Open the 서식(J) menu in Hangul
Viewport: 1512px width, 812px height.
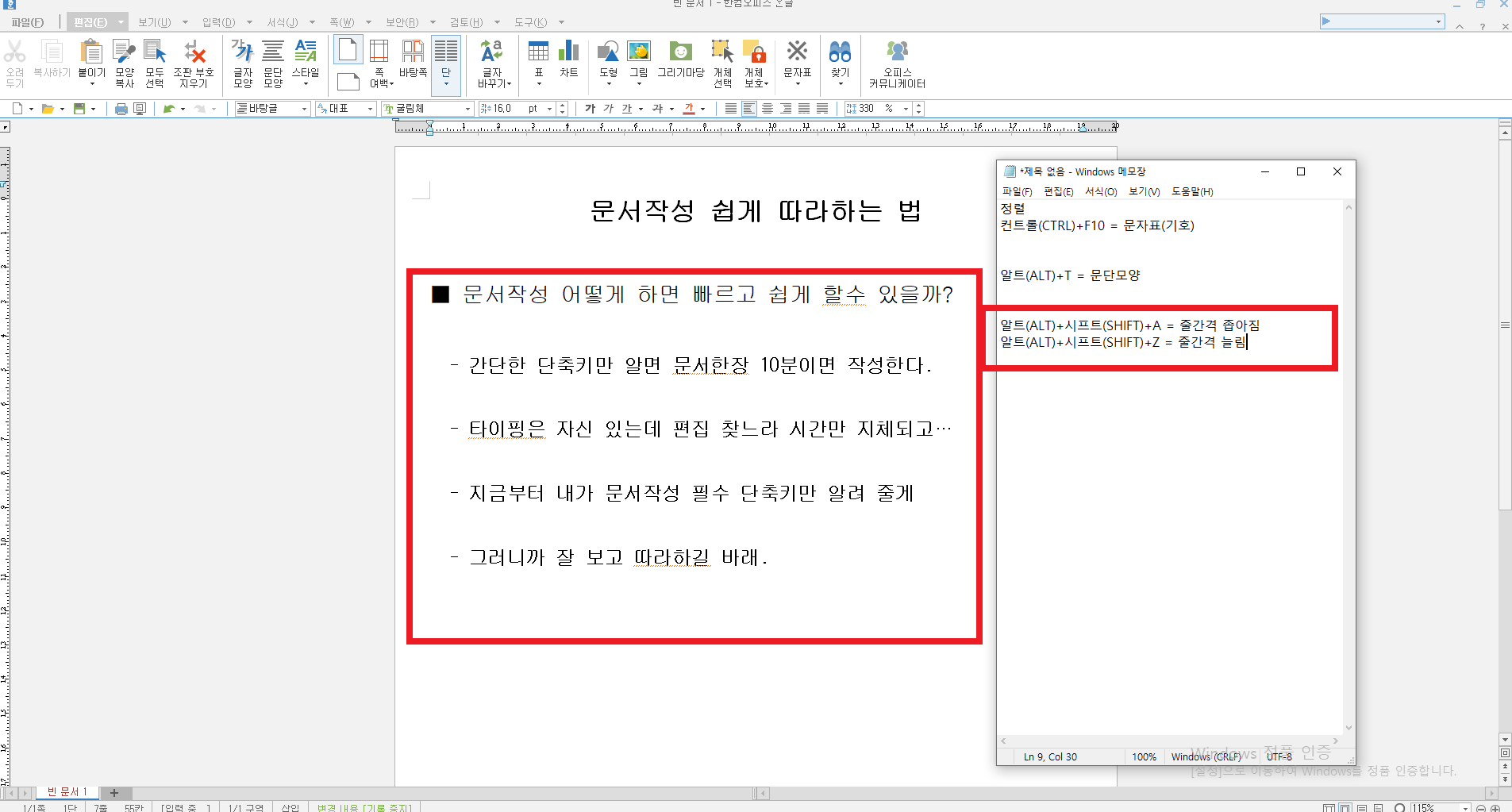(282, 22)
